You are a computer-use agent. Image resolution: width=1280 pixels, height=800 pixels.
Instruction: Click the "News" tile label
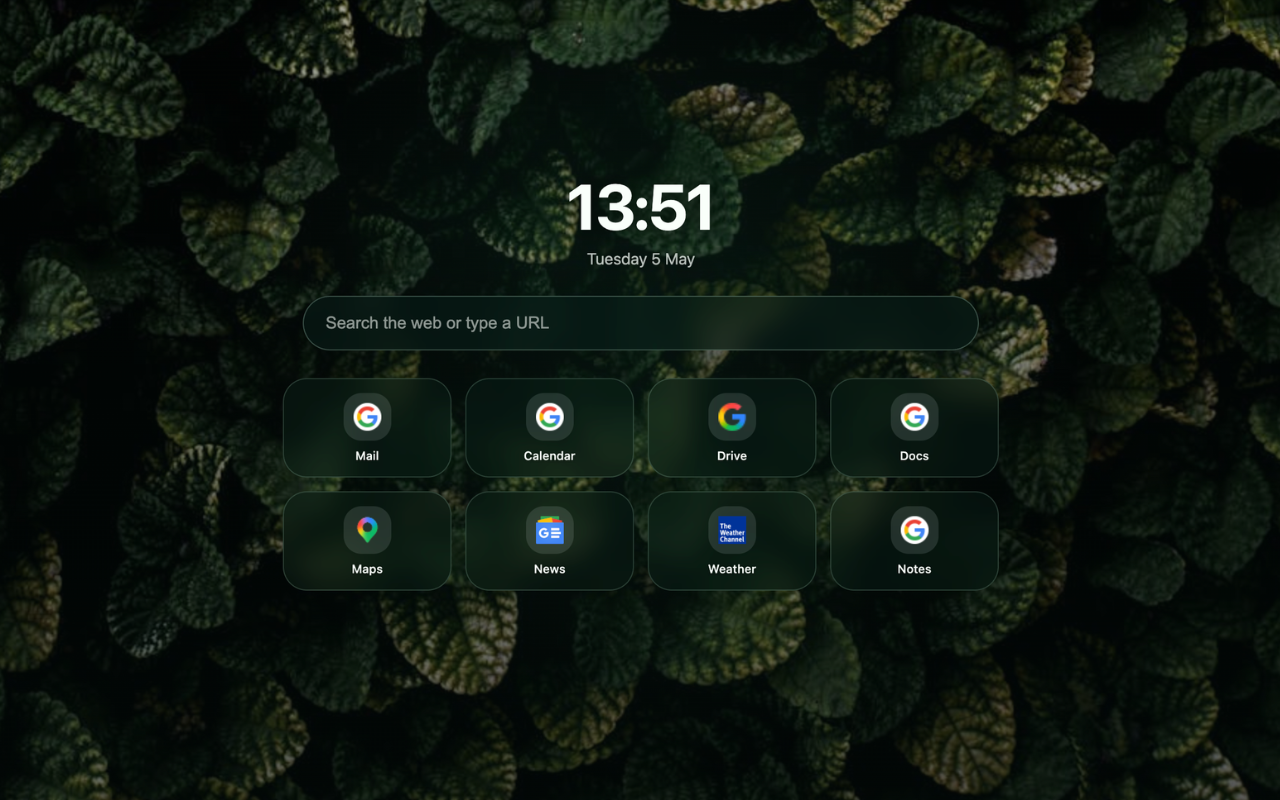(x=549, y=569)
